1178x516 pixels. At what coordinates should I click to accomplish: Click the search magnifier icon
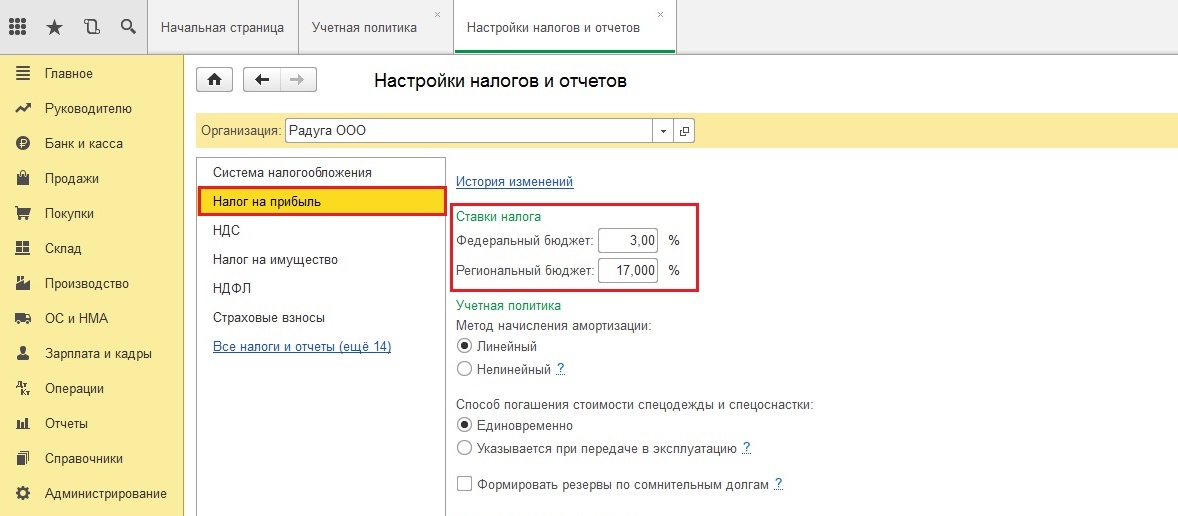pyautogui.click(x=128, y=27)
